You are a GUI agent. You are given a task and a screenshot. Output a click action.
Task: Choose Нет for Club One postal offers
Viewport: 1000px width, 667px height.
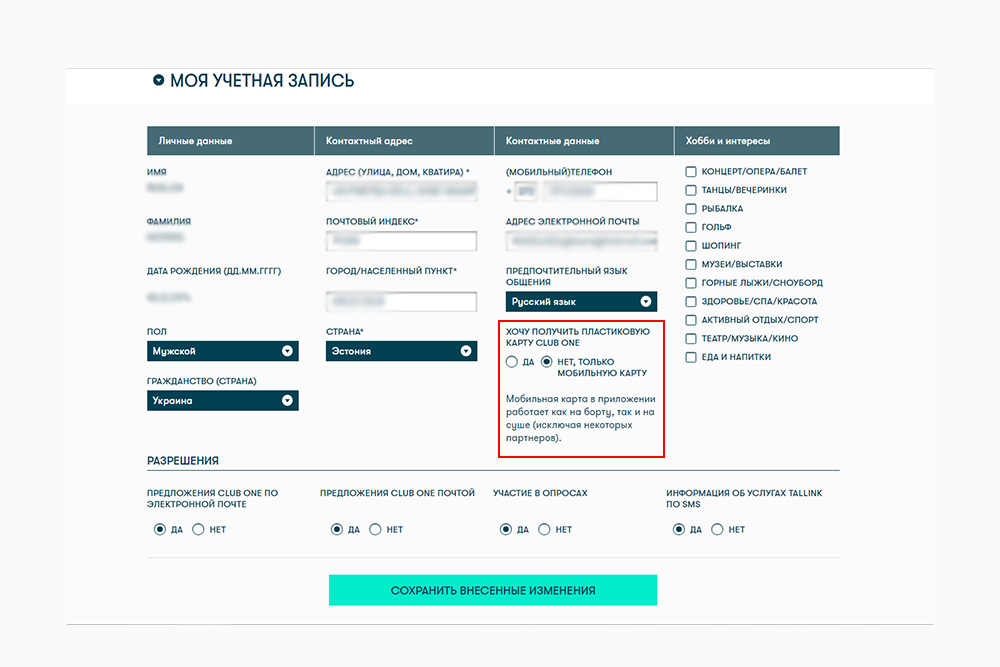point(375,529)
